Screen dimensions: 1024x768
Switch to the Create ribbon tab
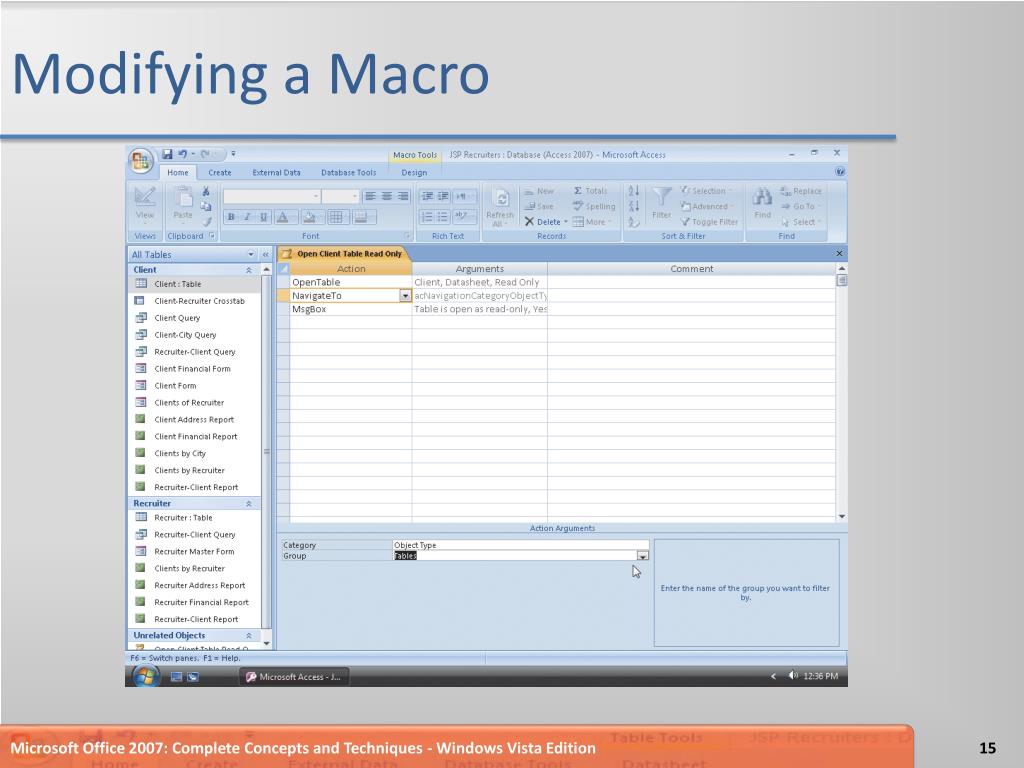tap(220, 172)
